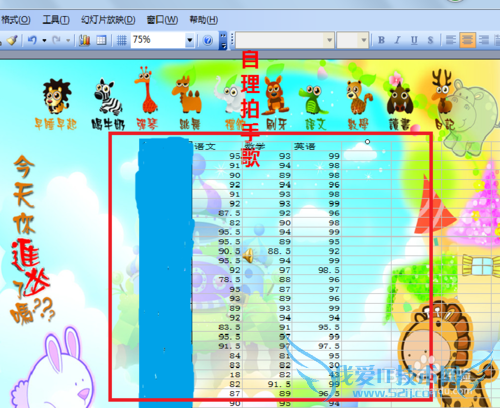Open the 格式(O) menu

(x=15, y=20)
